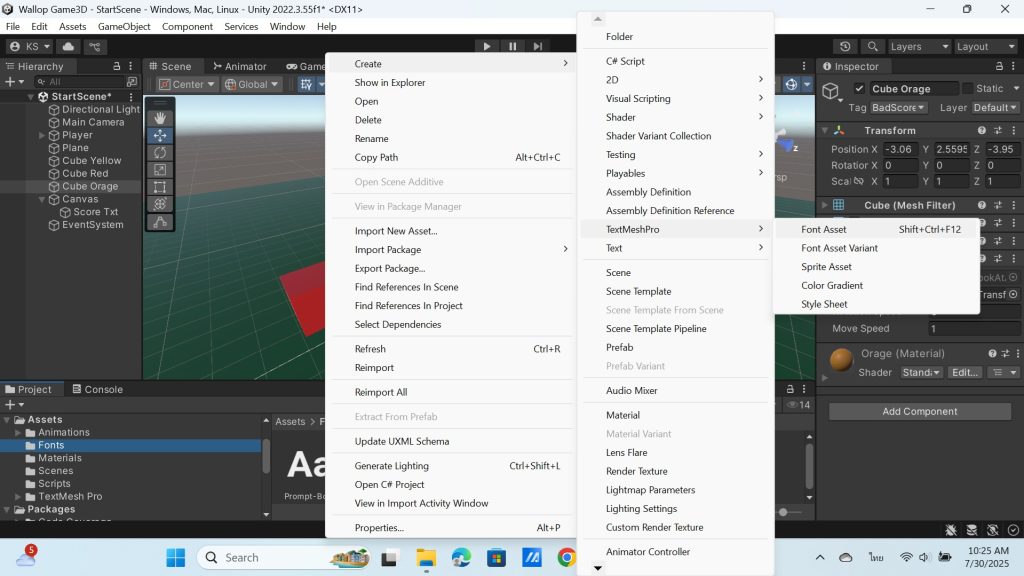The width and height of the screenshot is (1024, 576).
Task: Open Transform component presets icon
Action: (998, 131)
